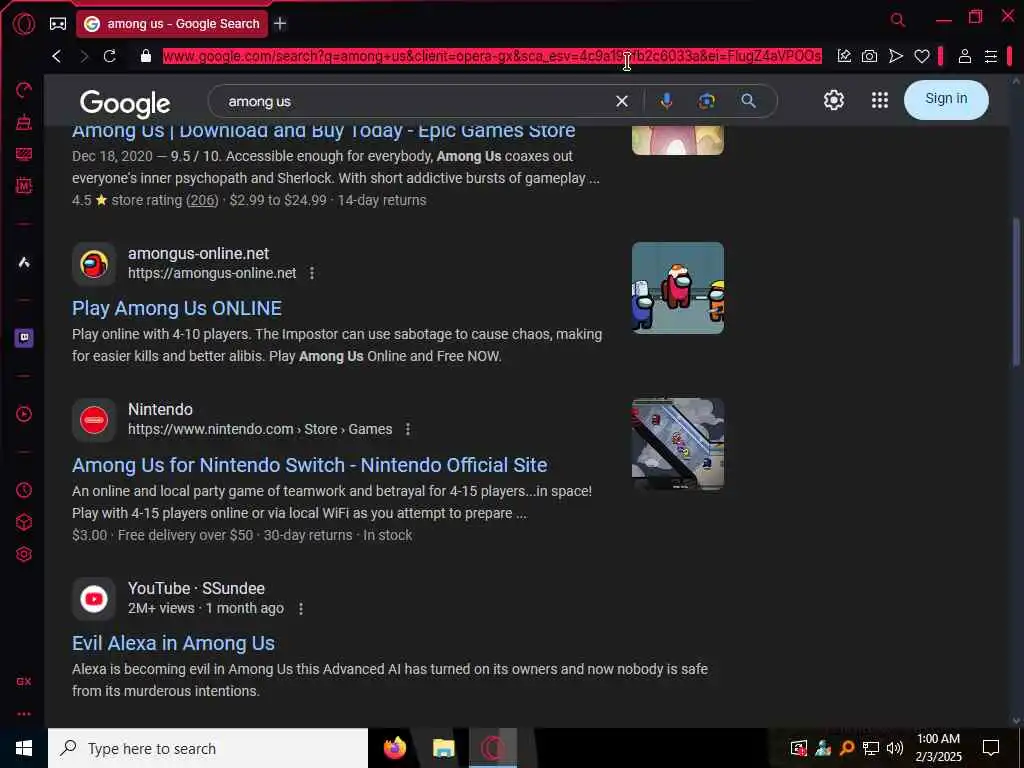Click the padlock site security icon
Screen dimensions: 1024x768
click(146, 56)
